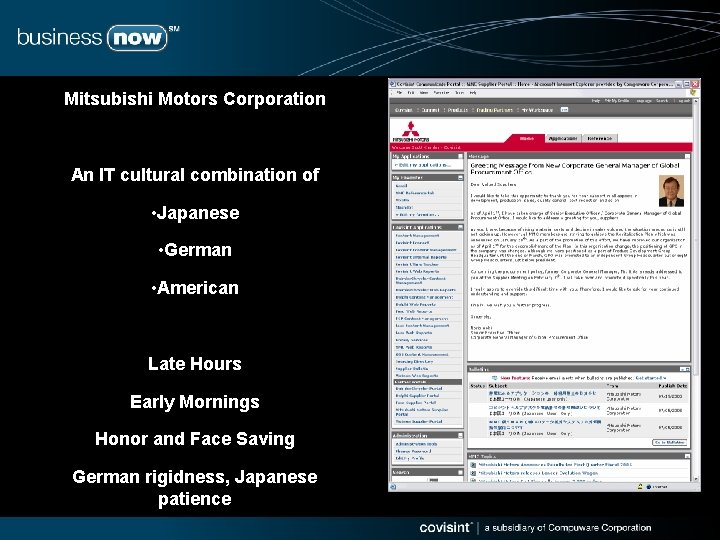This screenshot has width=720, height=540.
Task: Open the View menu in Internet Explorer
Action: point(424,93)
